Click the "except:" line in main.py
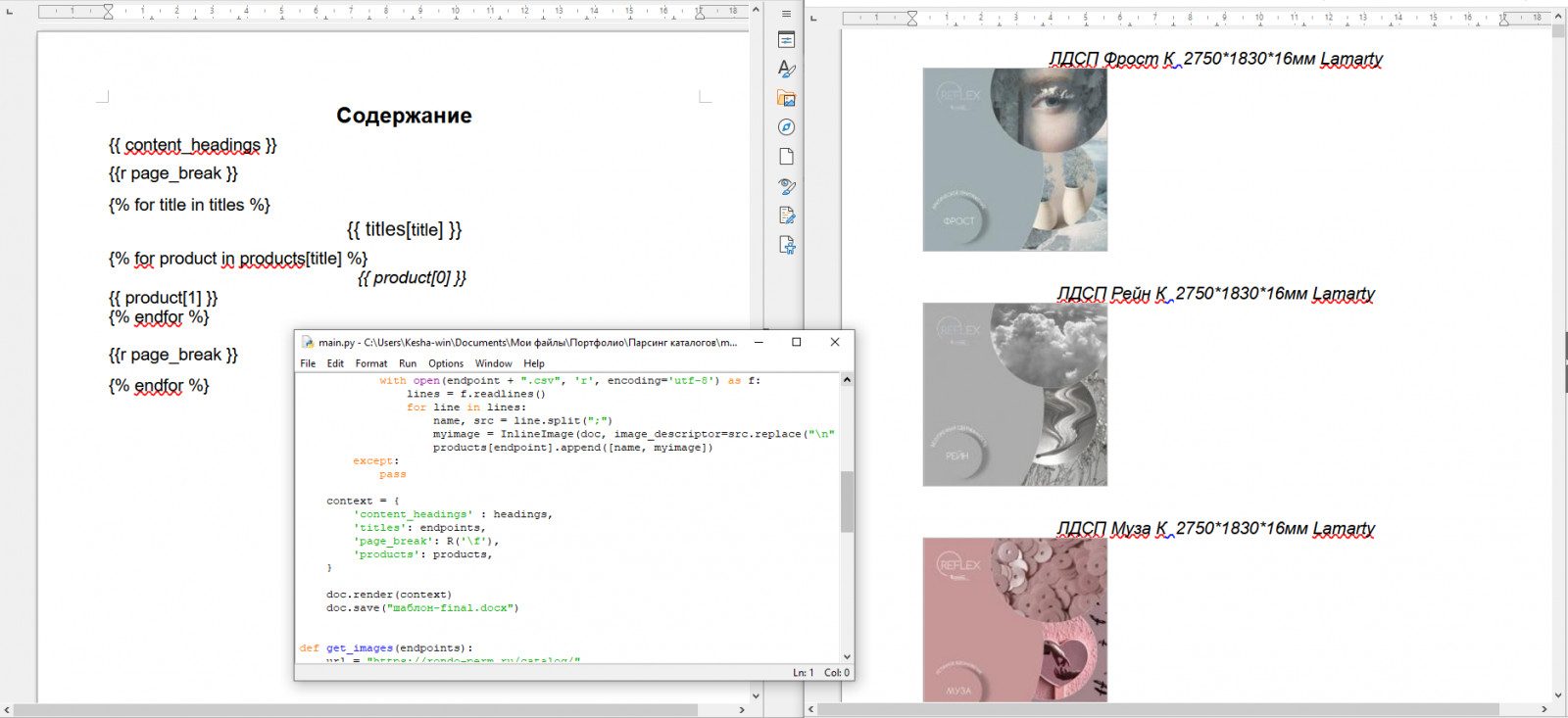Screen dimensions: 1568x718 coord(376,461)
